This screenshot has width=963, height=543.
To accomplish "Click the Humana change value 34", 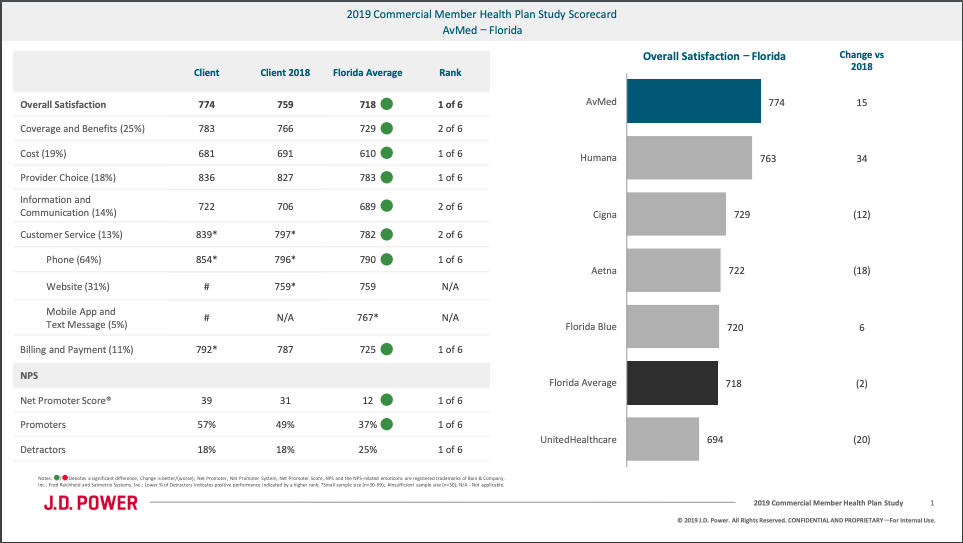I will 862,158.
